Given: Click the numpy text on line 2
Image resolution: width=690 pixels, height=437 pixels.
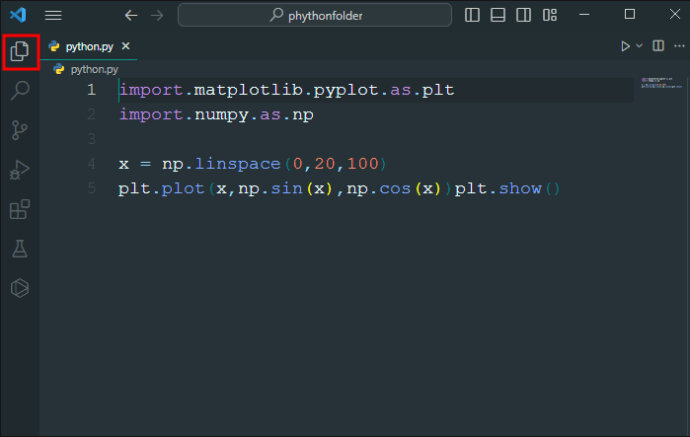Looking at the screenshot, I should [x=221, y=115].
